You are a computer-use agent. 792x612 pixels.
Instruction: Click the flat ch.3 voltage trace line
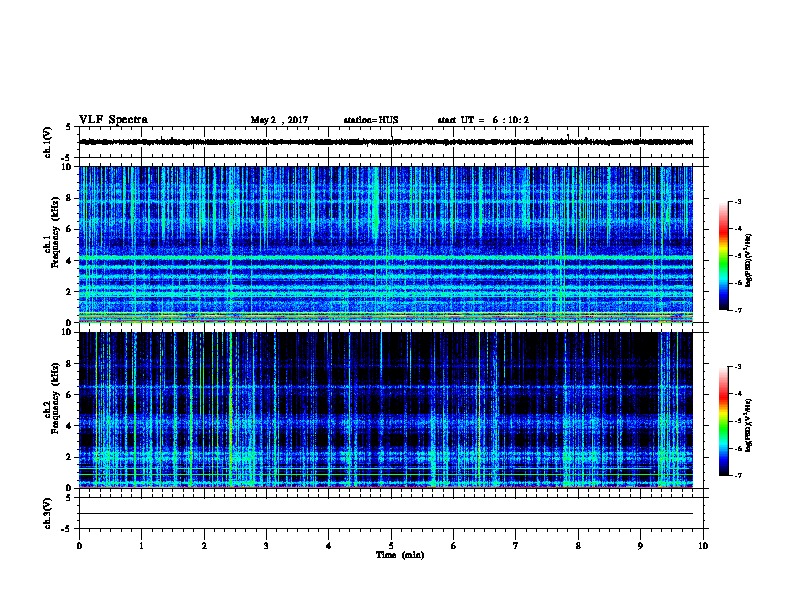(386, 514)
